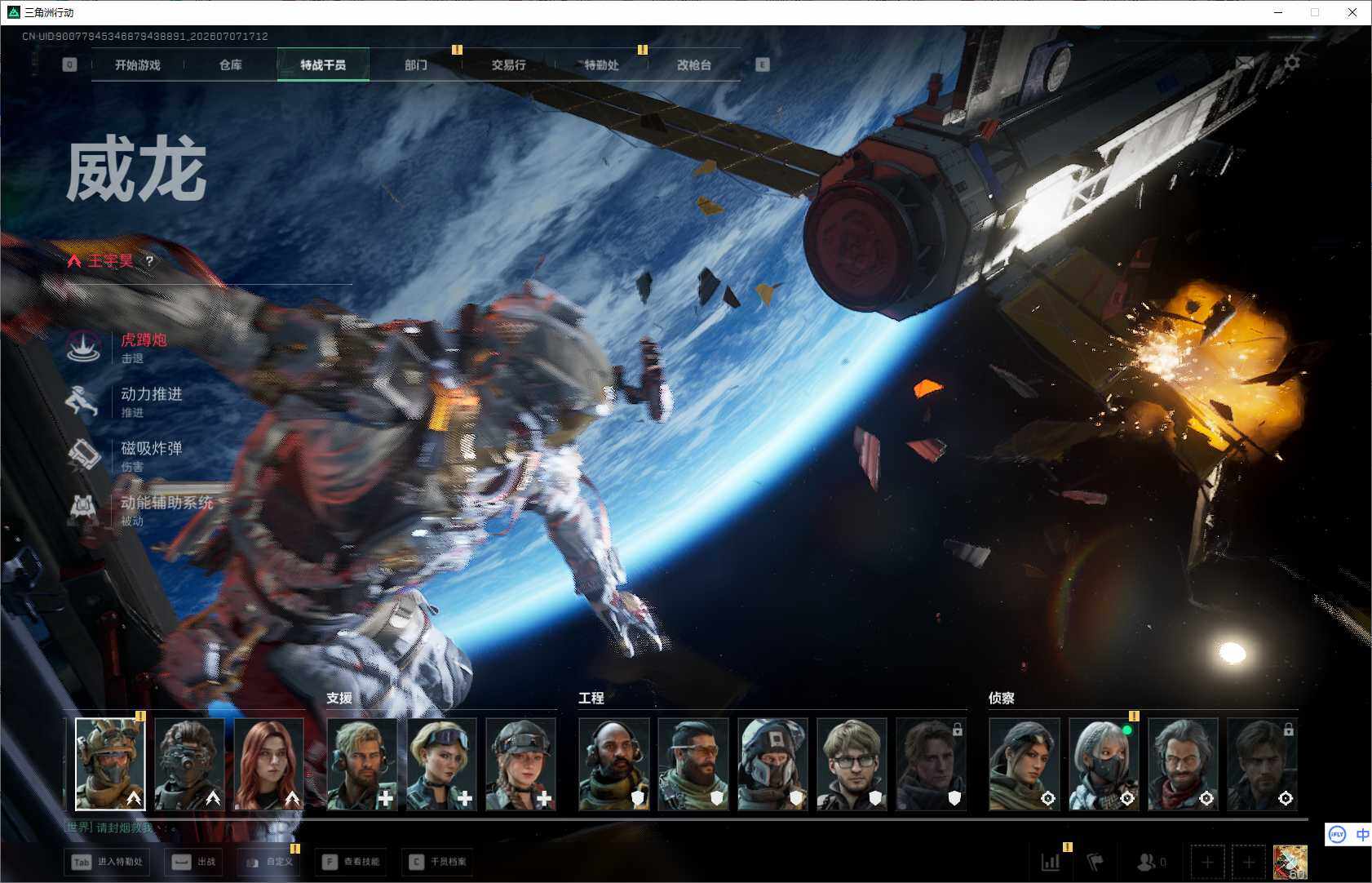Select the goggled masked assault operator portrait

click(189, 764)
